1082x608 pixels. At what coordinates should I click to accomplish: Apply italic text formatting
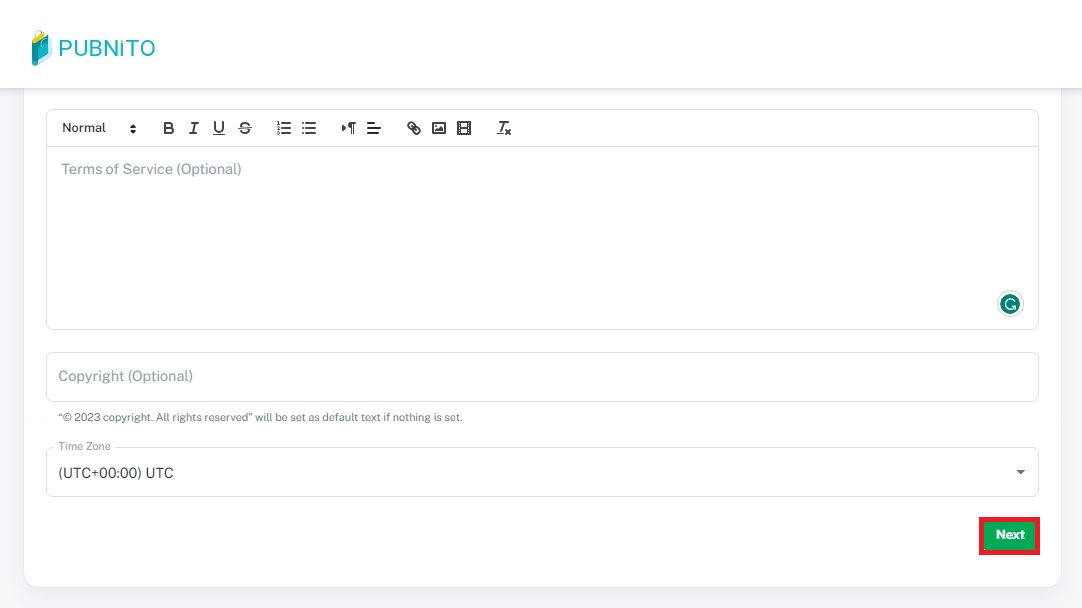[193, 128]
